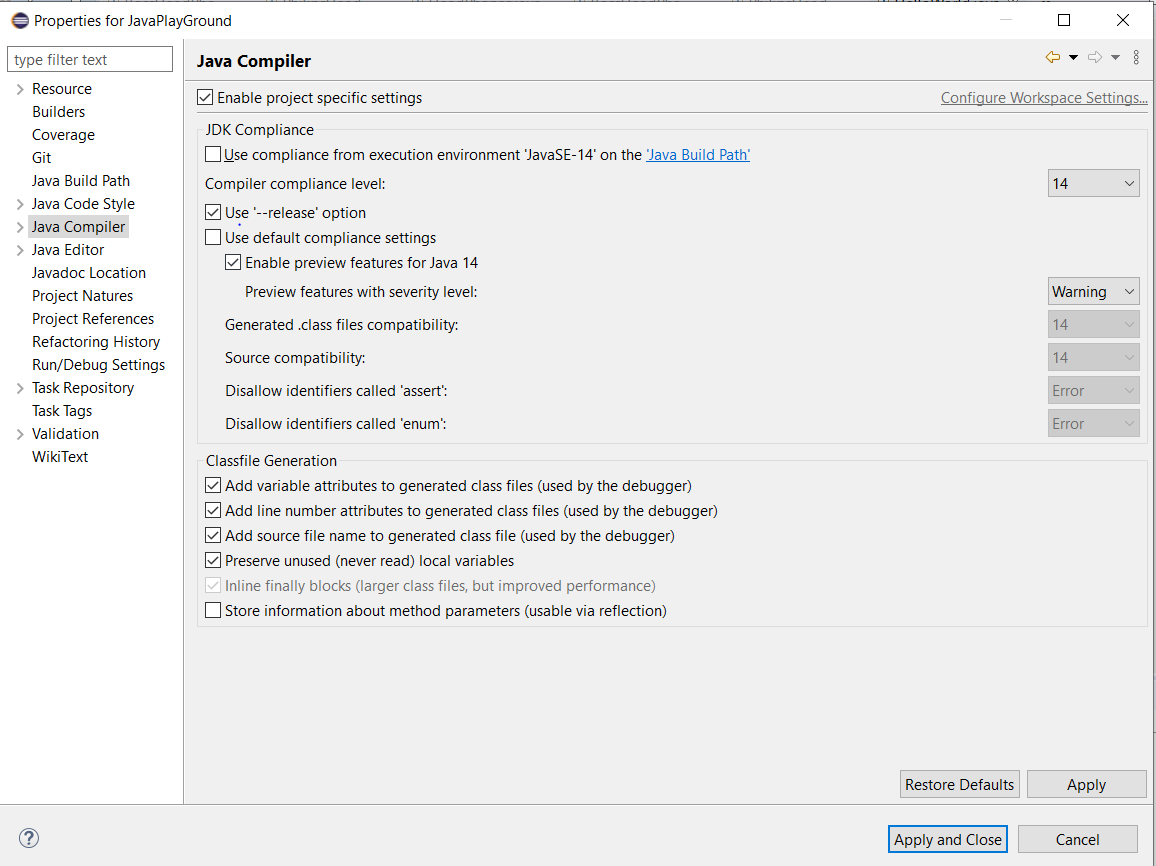Select Git properties page
The width and height of the screenshot is (1156, 866).
[x=41, y=158]
